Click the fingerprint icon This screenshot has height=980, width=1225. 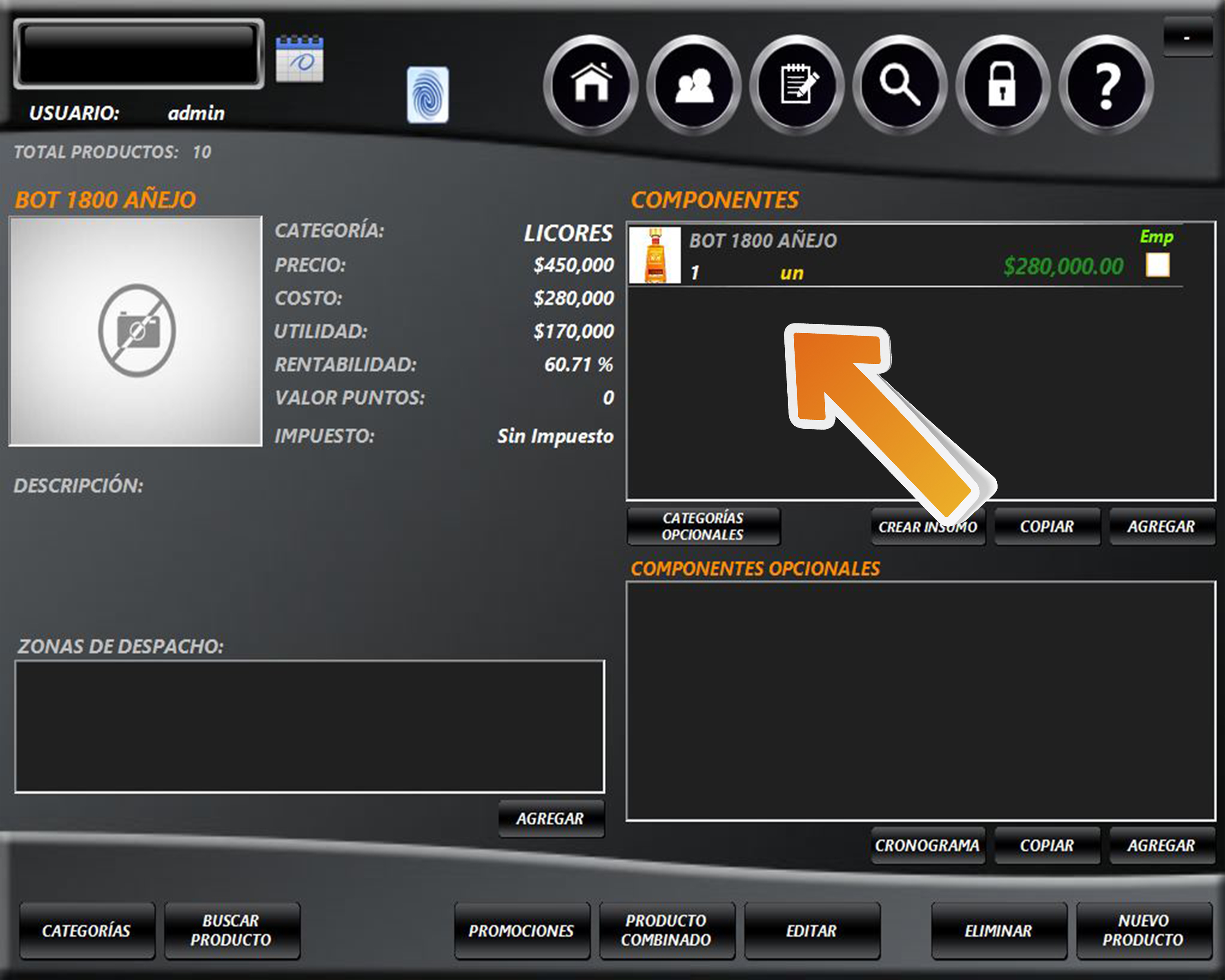click(x=428, y=95)
